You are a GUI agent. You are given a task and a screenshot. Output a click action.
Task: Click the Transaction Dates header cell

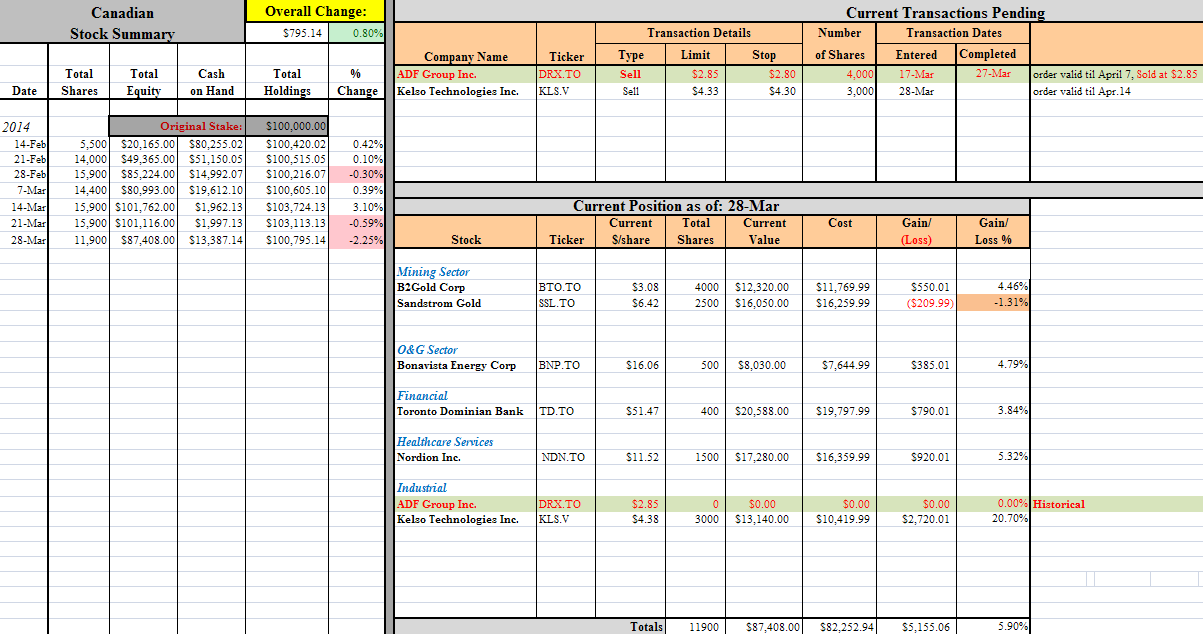click(x=954, y=33)
